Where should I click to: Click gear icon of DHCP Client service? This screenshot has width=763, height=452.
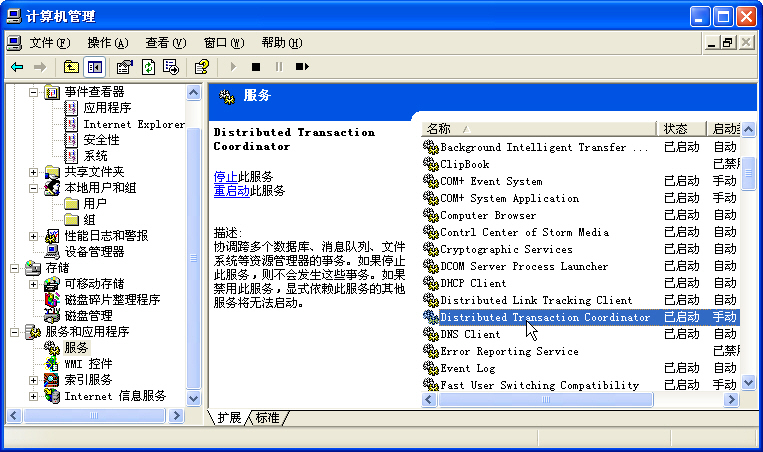tap(431, 283)
